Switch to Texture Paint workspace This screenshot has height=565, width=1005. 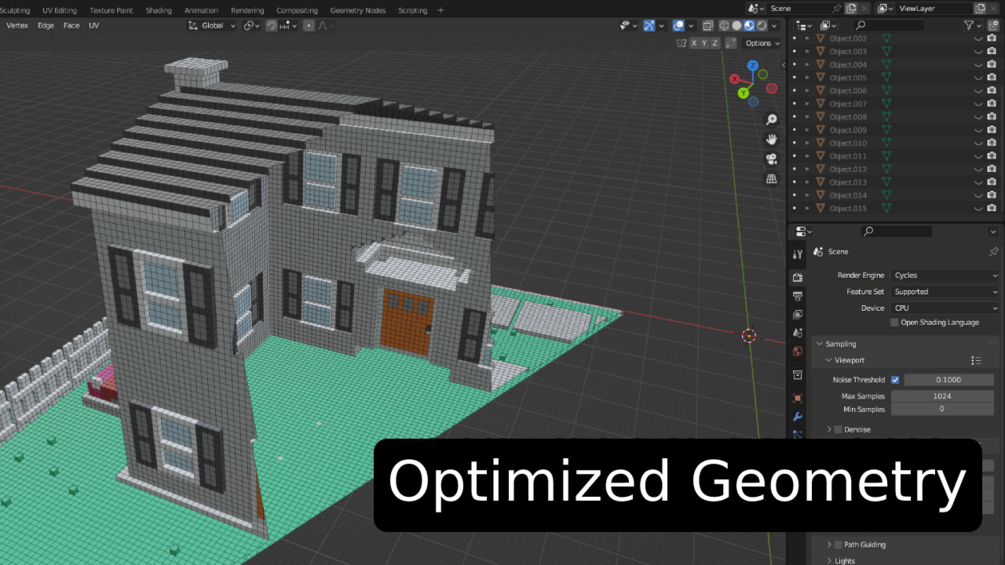[111, 10]
